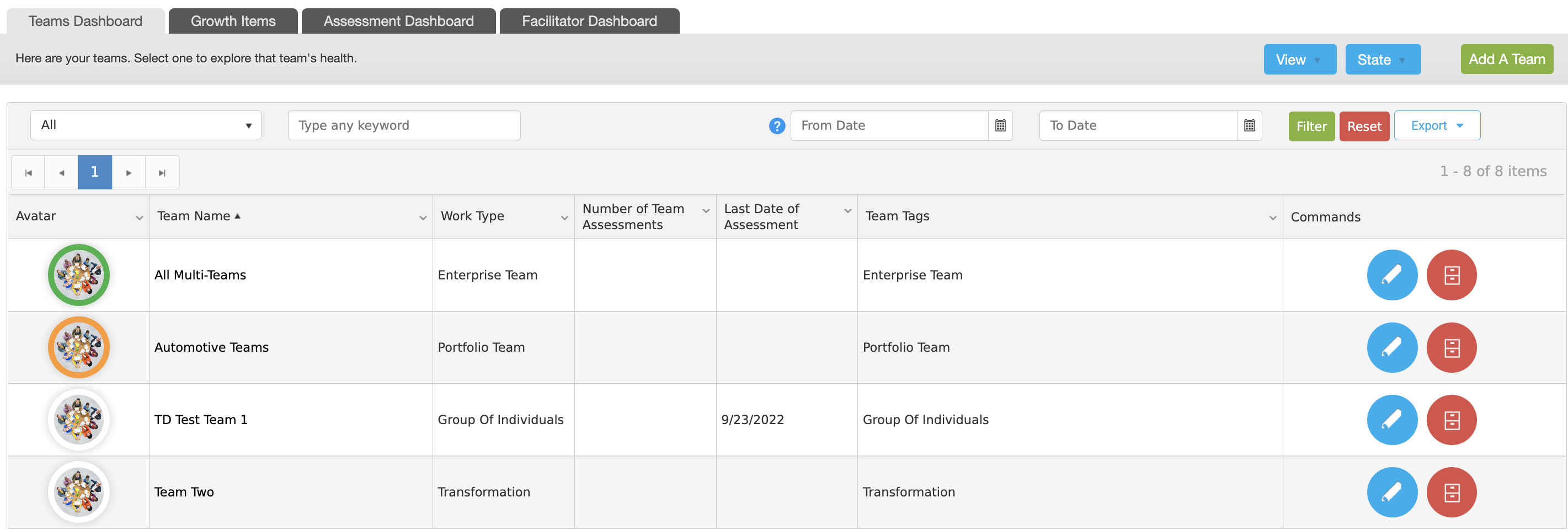Click the blue question mark help icon

[777, 126]
